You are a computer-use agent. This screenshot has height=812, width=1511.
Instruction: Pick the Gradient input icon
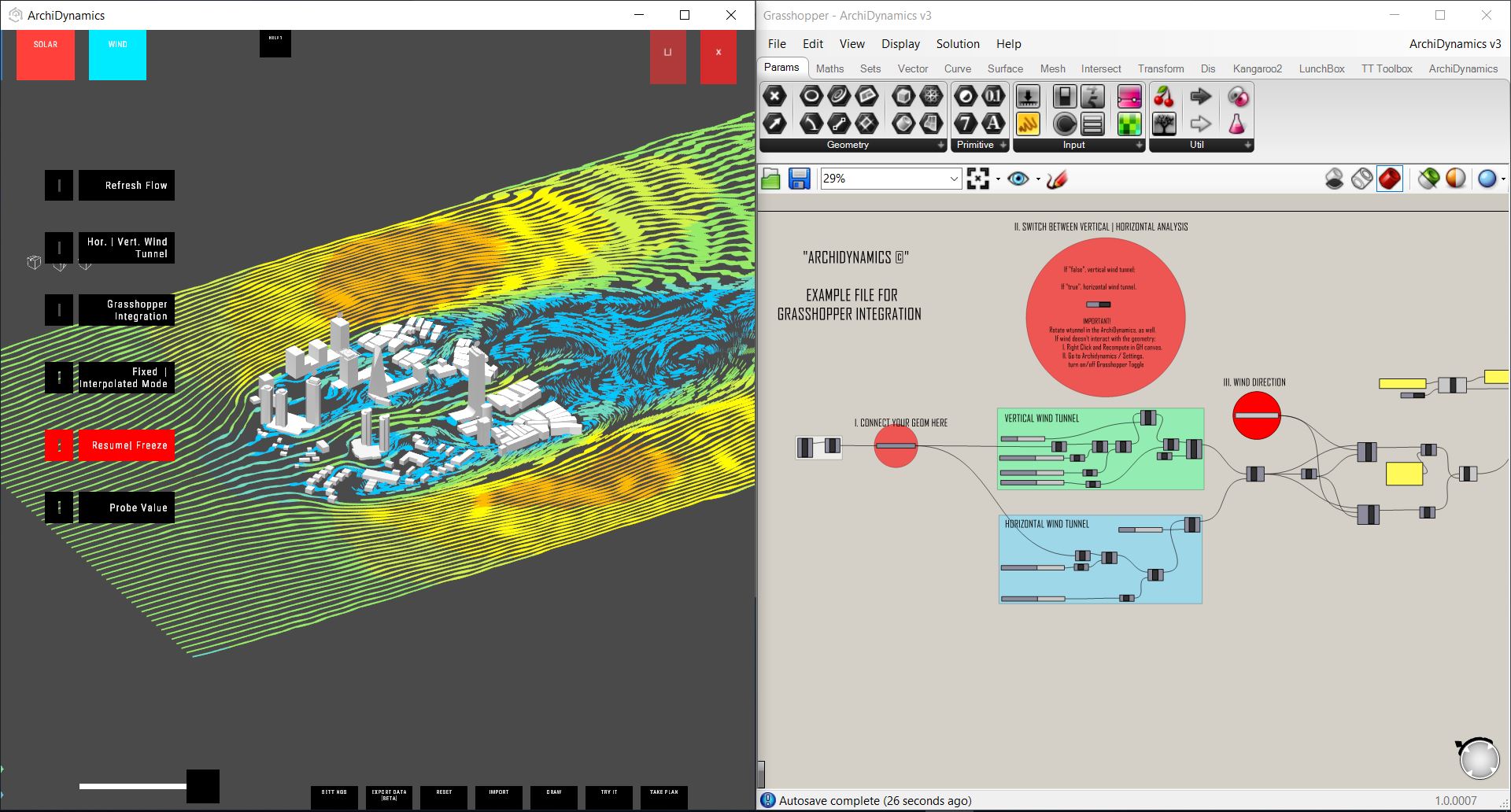pyautogui.click(x=1129, y=96)
